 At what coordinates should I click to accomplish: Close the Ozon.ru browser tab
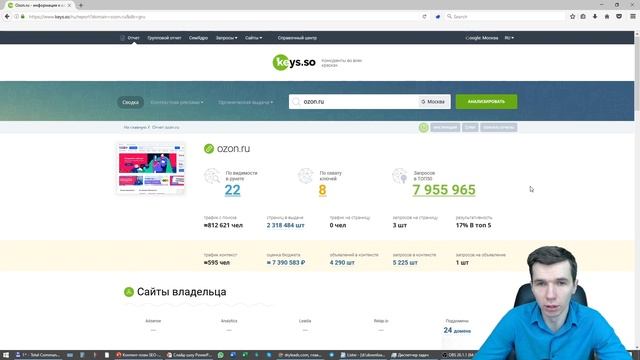[x=69, y=5]
